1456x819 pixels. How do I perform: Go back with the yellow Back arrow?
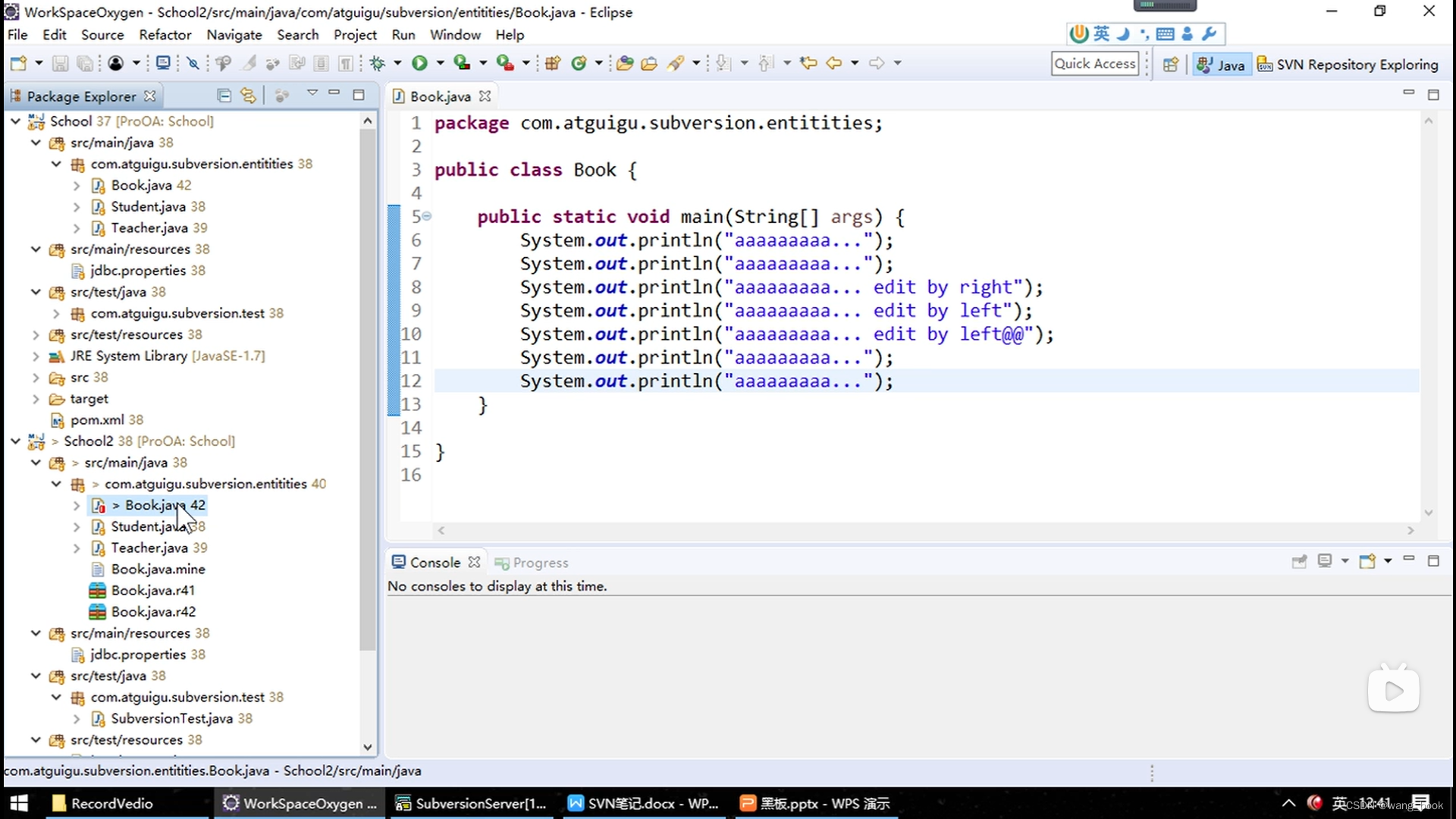pos(834,63)
